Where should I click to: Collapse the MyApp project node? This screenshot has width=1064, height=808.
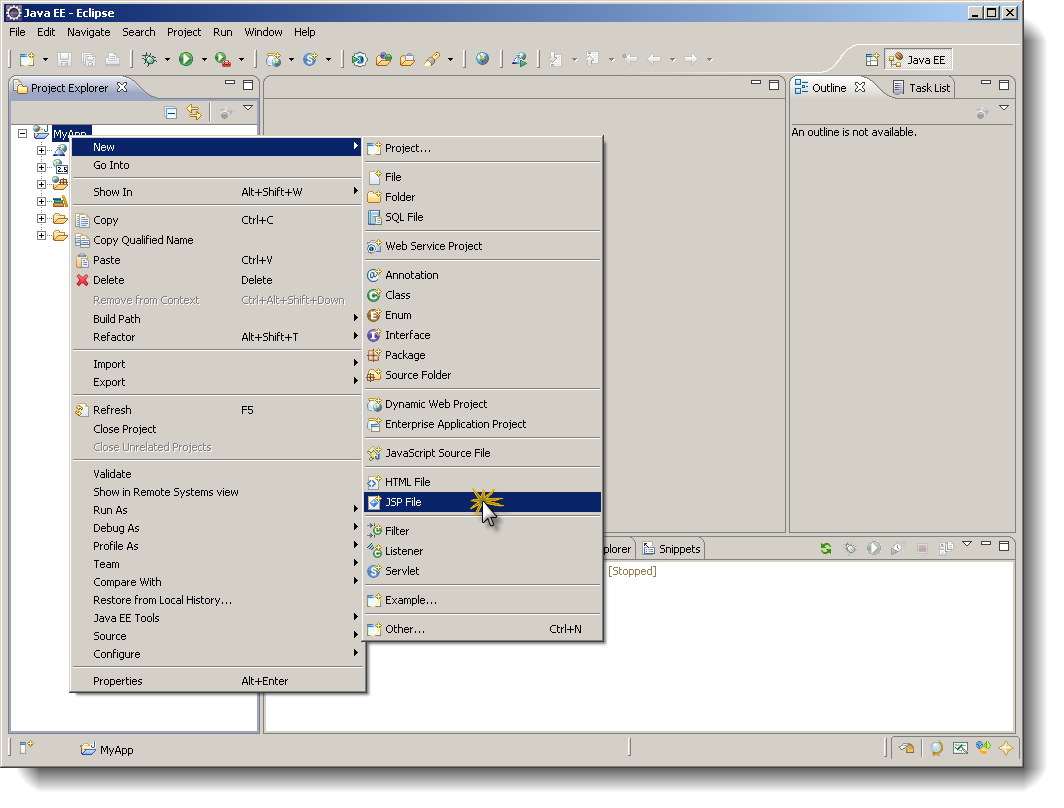22,132
